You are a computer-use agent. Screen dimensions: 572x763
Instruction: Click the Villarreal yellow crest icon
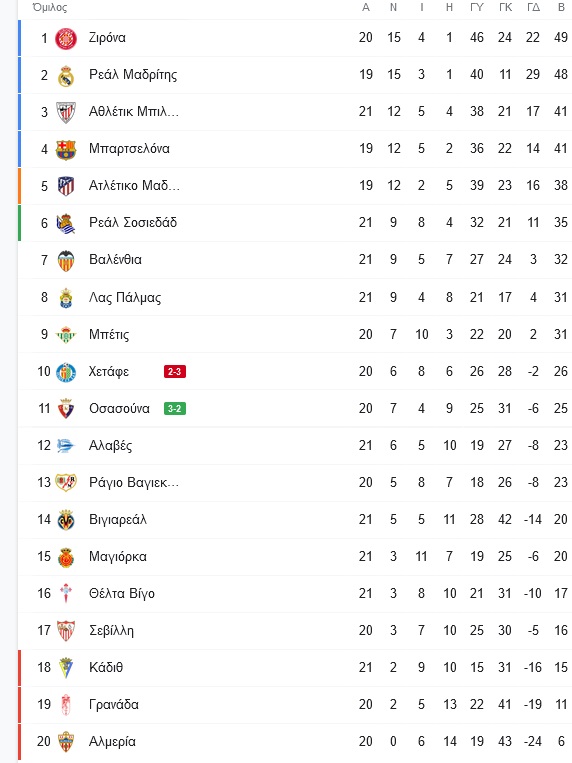tap(66, 520)
